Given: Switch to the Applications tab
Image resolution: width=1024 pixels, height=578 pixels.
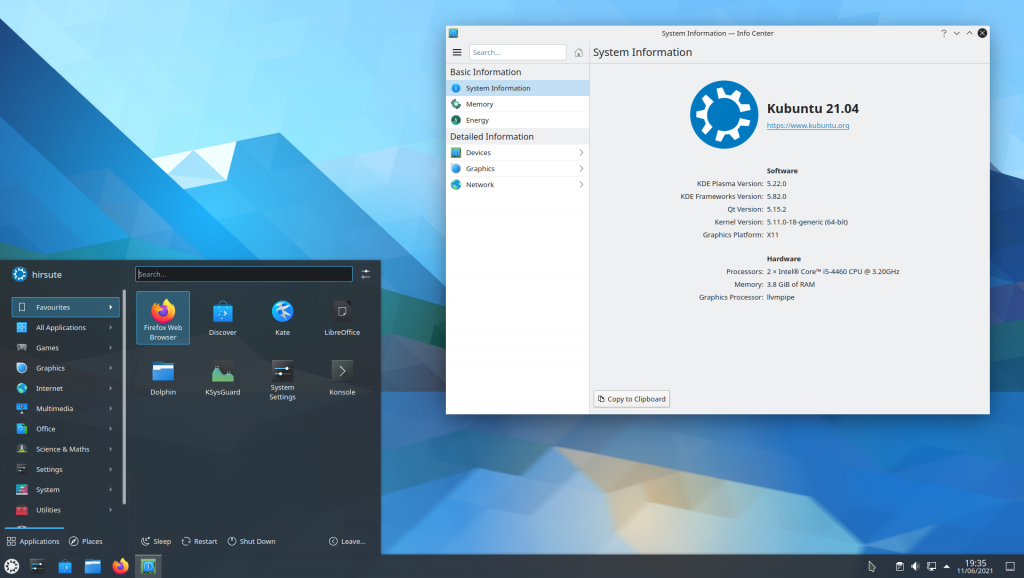Looking at the screenshot, I should click(33, 541).
